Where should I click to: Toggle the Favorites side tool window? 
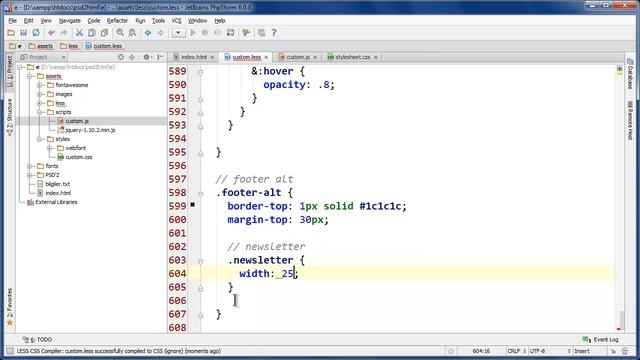10,306
